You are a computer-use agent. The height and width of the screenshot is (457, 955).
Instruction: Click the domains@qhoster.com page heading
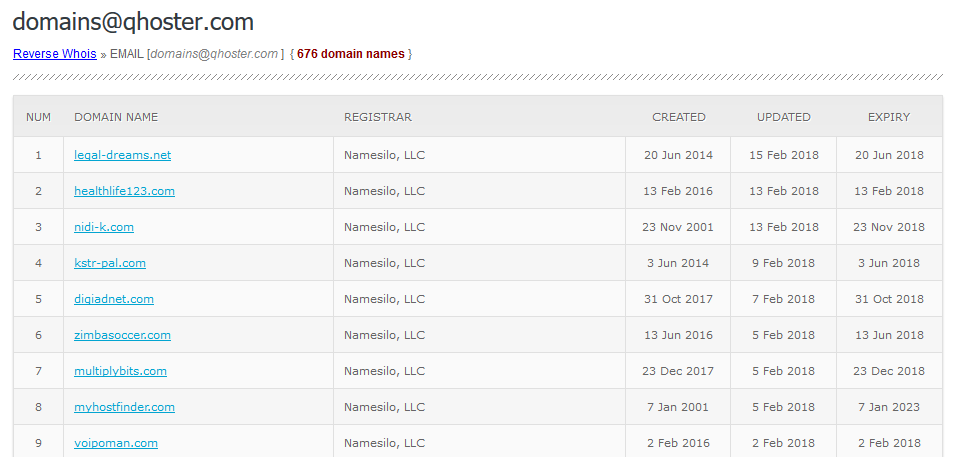pyautogui.click(x=133, y=22)
